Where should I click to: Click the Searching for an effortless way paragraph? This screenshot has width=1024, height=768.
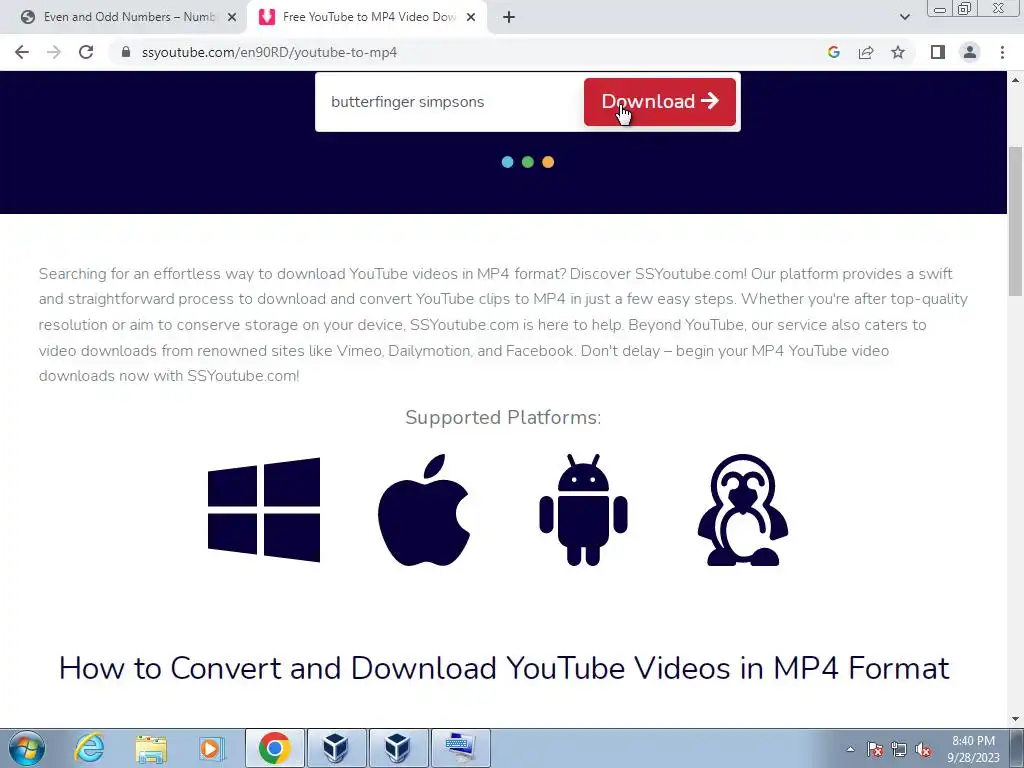(503, 325)
